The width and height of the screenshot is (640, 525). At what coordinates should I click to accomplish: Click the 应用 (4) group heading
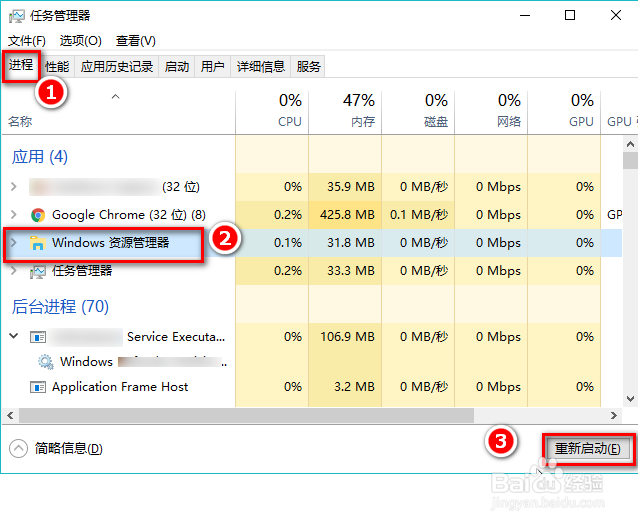point(40,157)
